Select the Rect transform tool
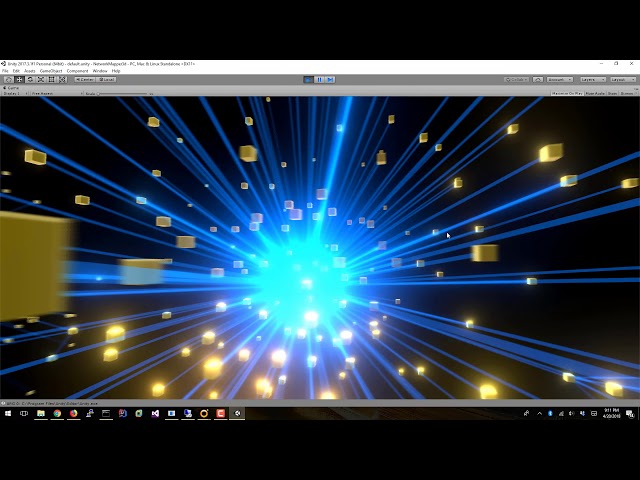This screenshot has width=640, height=480. click(52, 80)
